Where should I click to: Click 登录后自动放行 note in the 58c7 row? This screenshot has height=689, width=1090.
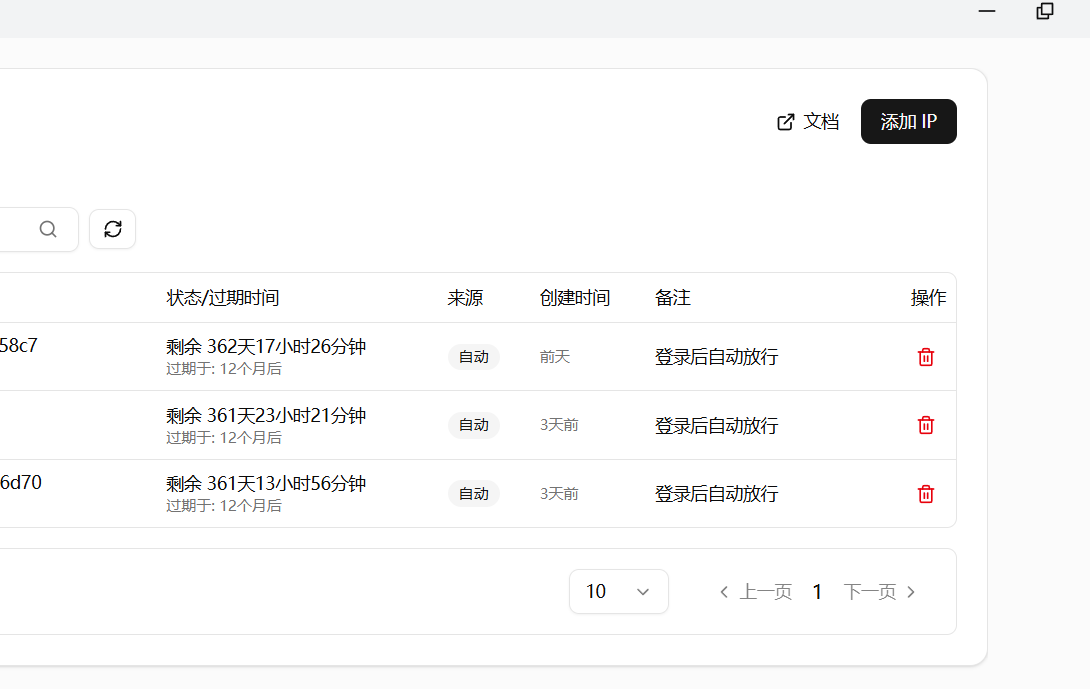(x=716, y=357)
